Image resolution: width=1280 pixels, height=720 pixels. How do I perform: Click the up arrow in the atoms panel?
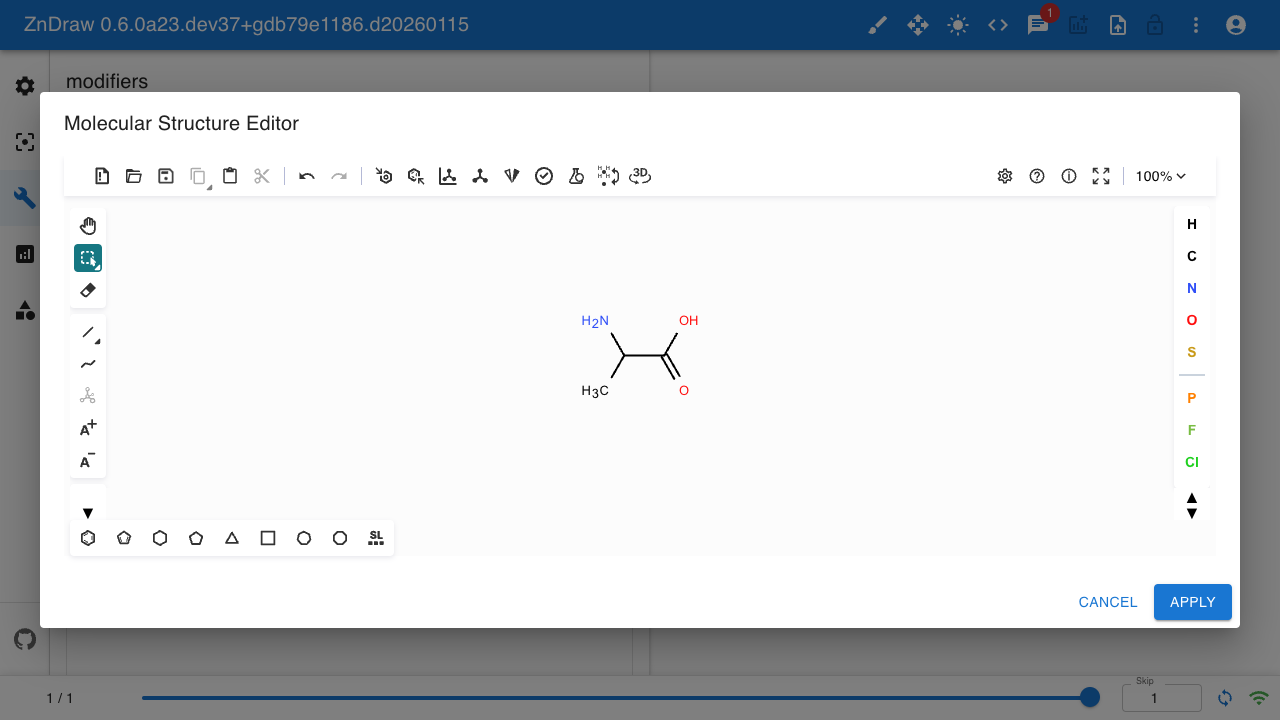(x=1192, y=497)
